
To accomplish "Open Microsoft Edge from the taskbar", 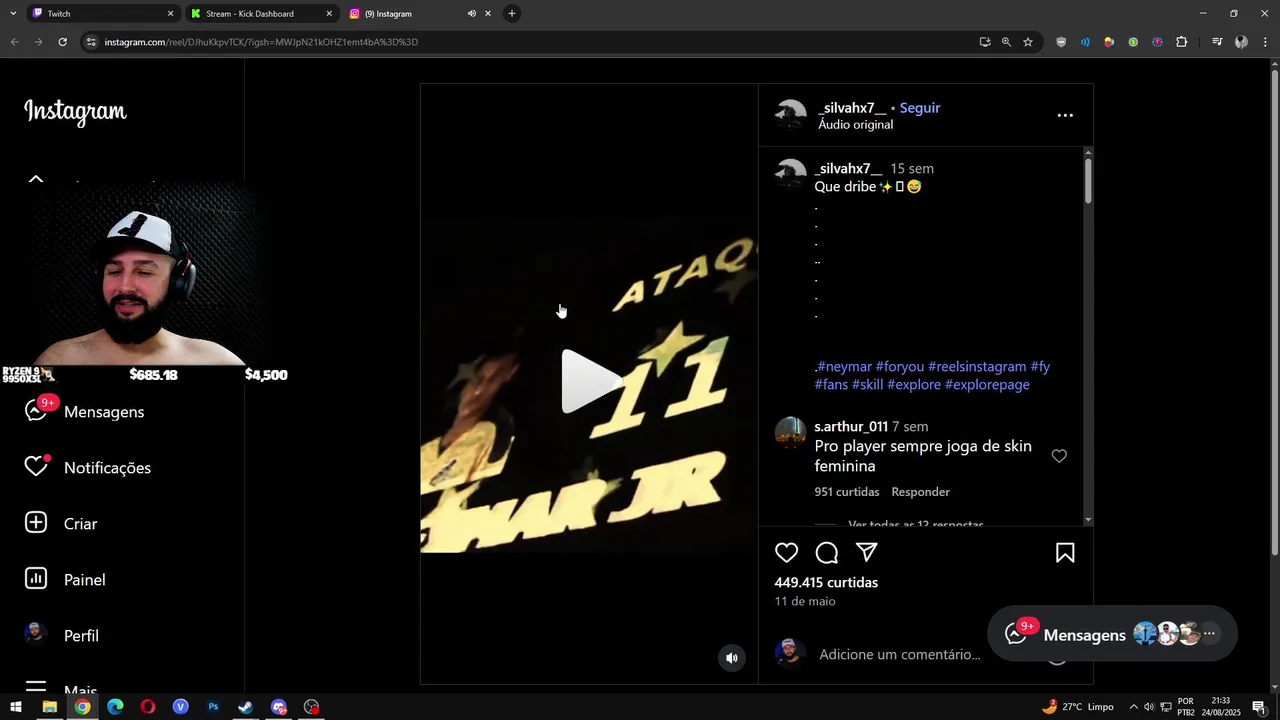I will (x=115, y=707).
